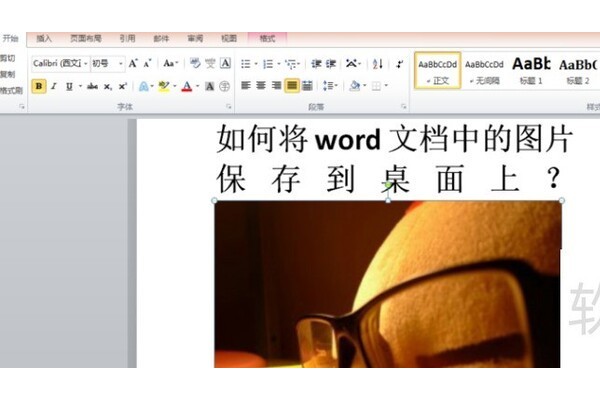Select the glasses picture in document
600x400 pixels.
tap(388, 284)
